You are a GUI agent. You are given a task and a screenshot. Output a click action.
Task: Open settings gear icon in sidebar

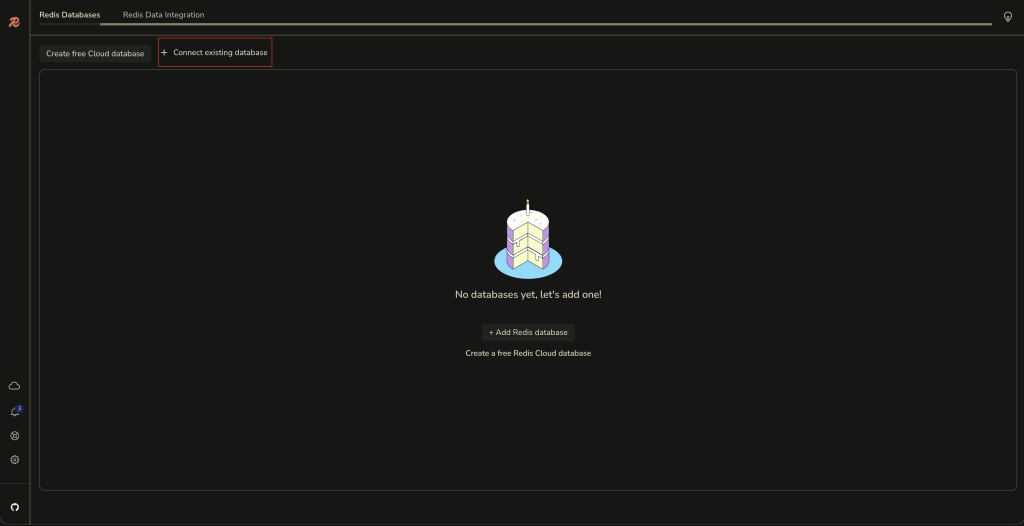pyautogui.click(x=14, y=459)
